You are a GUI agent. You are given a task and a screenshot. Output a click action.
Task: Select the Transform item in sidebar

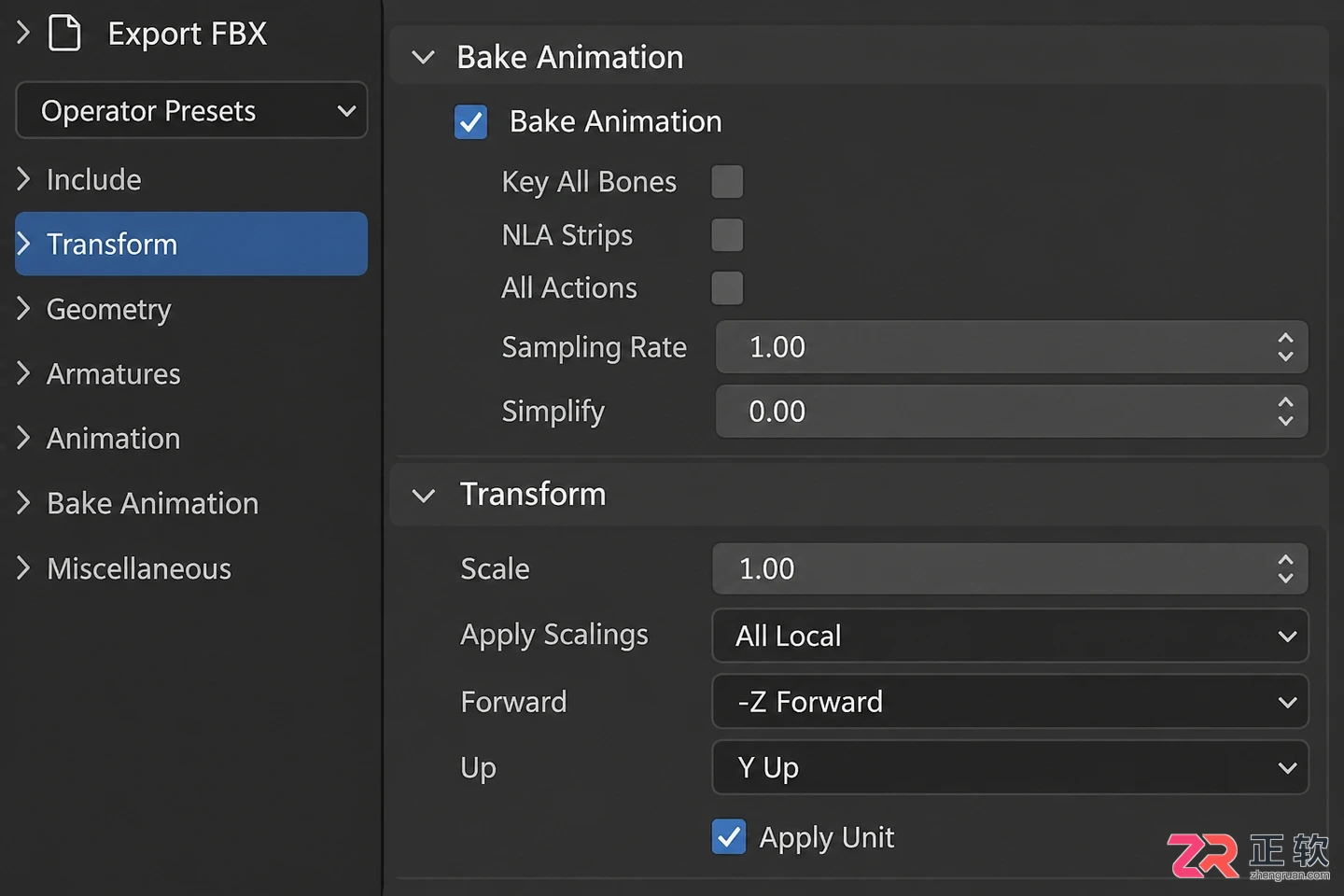(x=191, y=244)
